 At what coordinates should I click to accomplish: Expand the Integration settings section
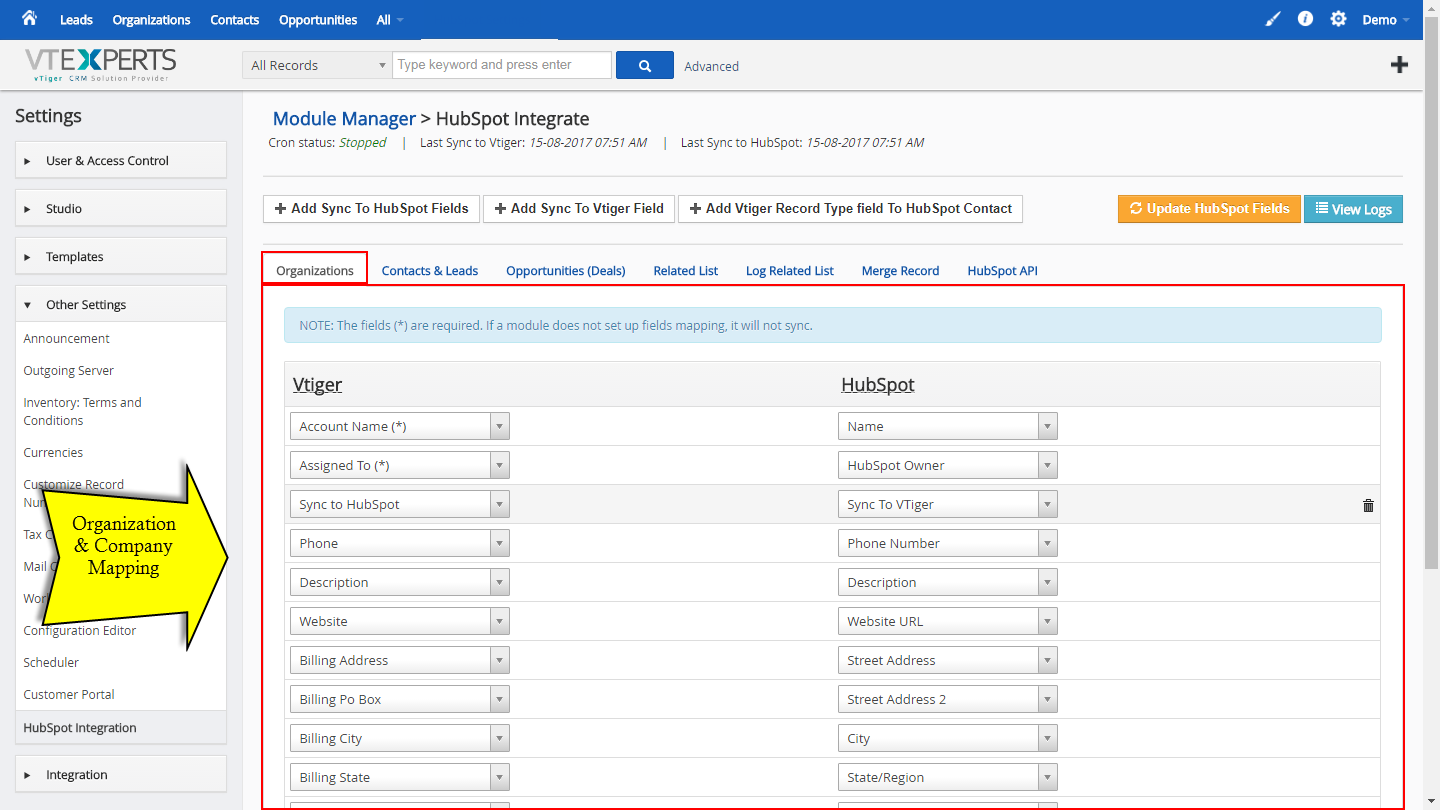(121, 774)
